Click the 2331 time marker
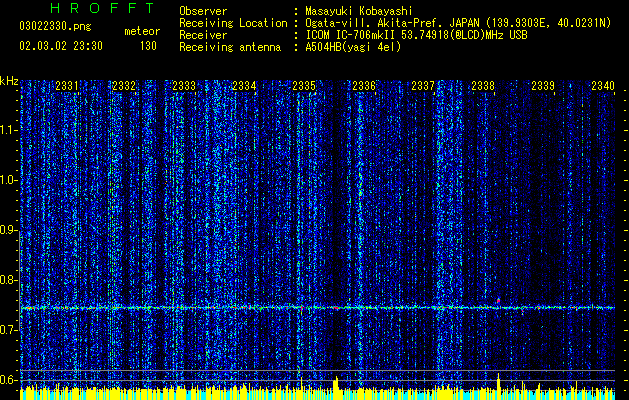This screenshot has height=400, width=629. (67, 85)
